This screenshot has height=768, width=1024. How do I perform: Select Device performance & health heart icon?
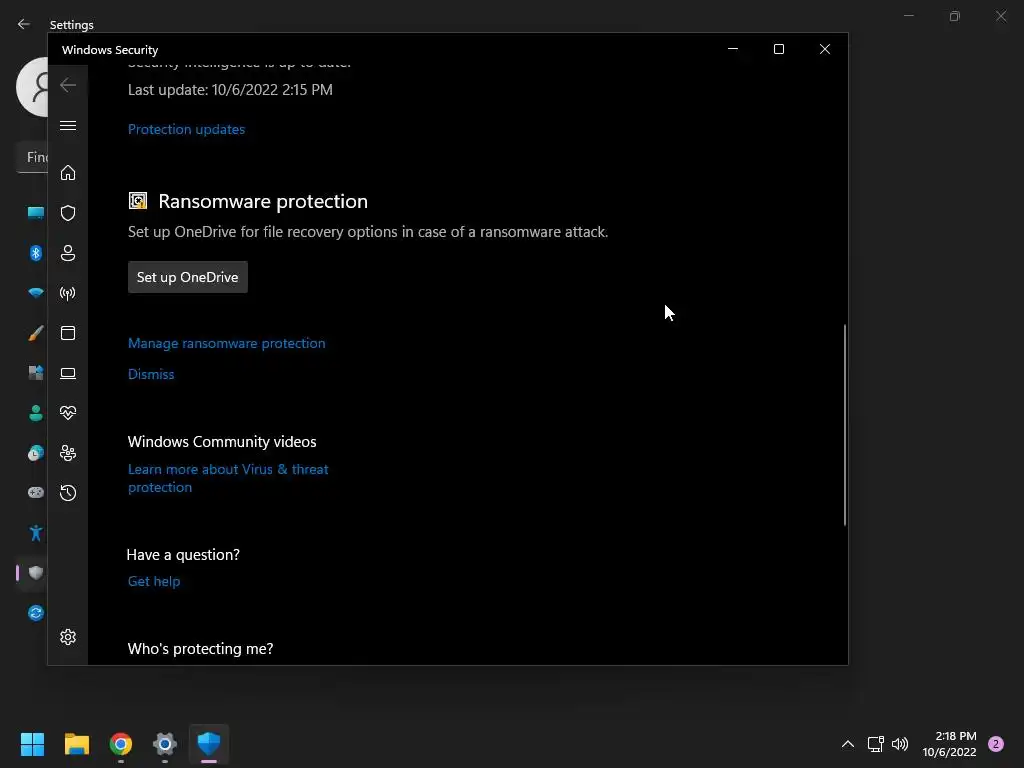[68, 413]
